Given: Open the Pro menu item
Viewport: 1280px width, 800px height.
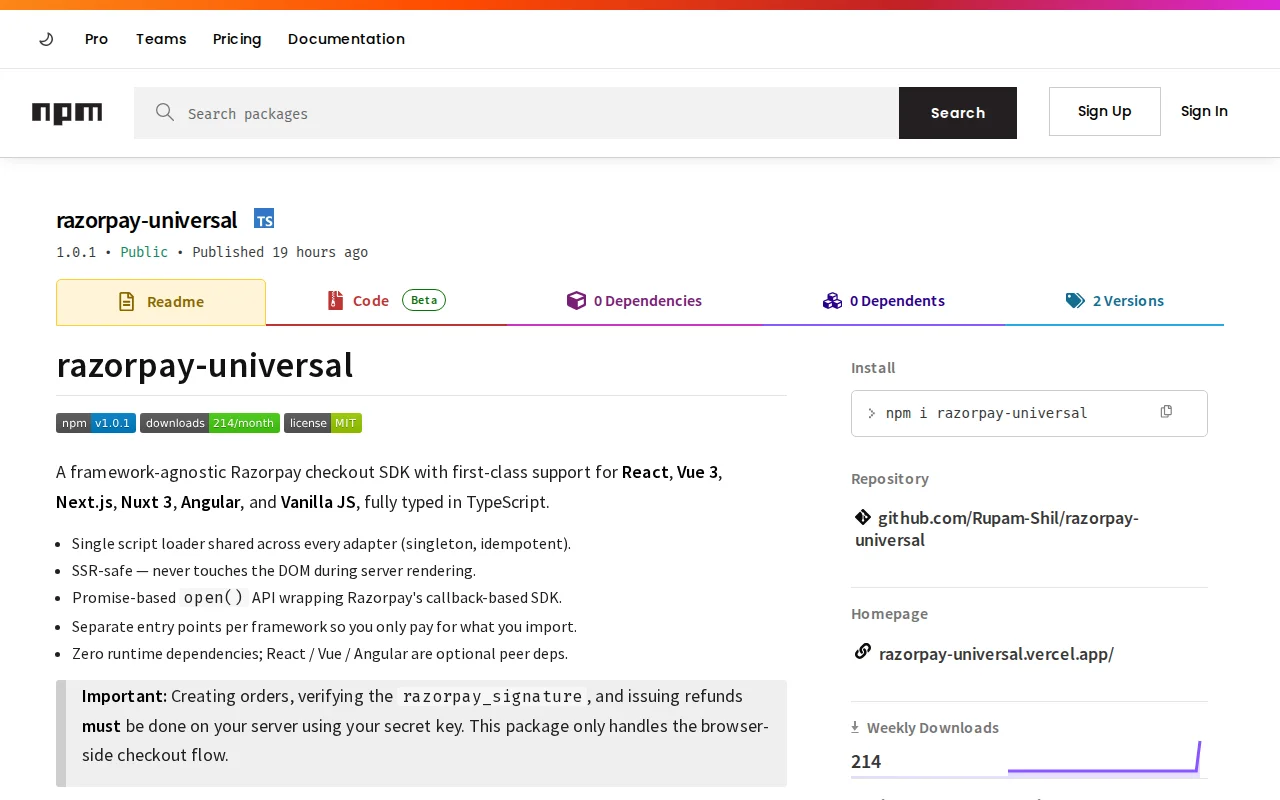Looking at the screenshot, I should pyautogui.click(x=96, y=39).
